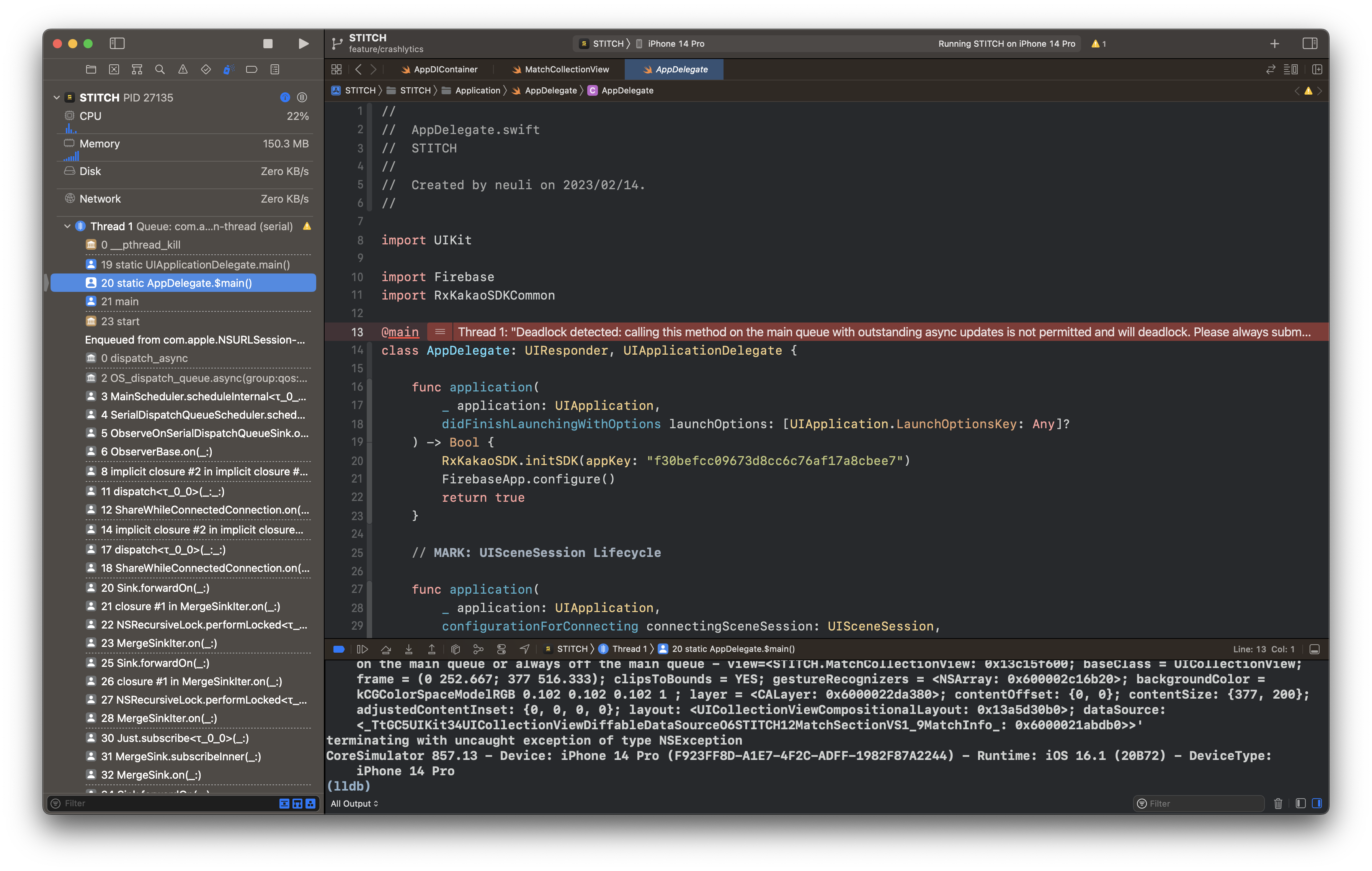The height and width of the screenshot is (871, 1372).
Task: Click Continue program execution in the debug bar
Action: tap(362, 649)
